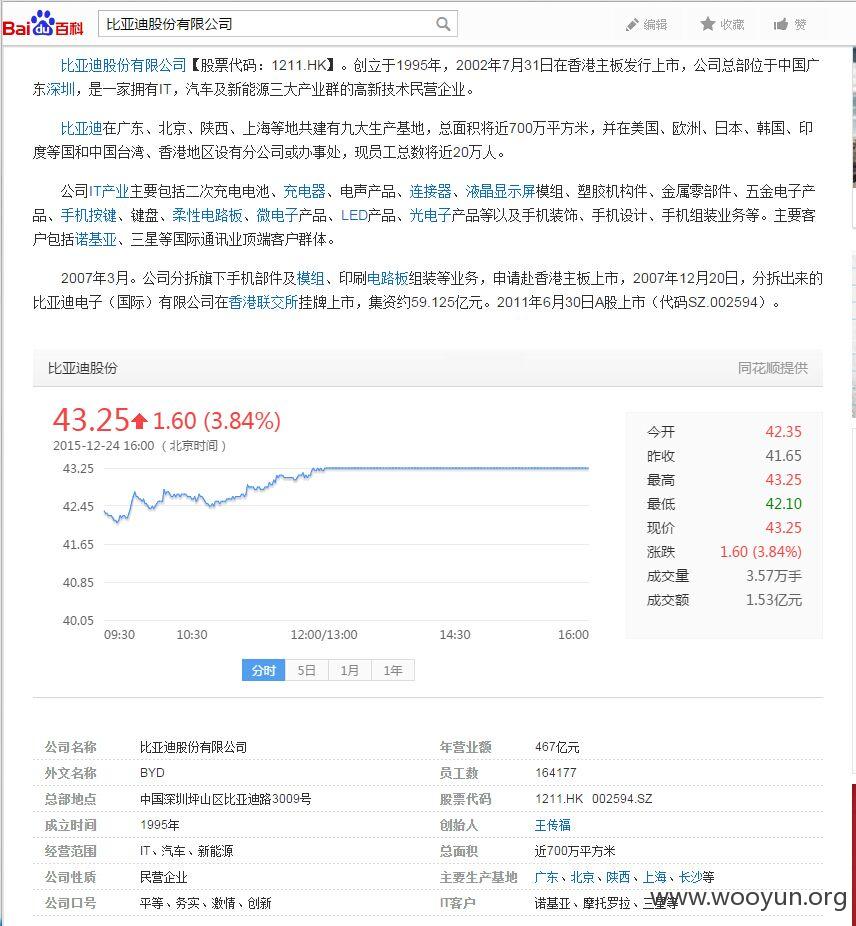Click the large stock price 43.25
Screen dimensions: 856x926
(x=91, y=420)
